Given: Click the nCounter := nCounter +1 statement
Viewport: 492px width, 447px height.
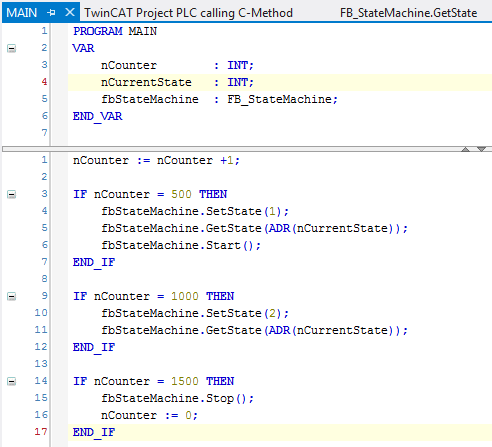Looking at the screenshot, I should [x=156, y=161].
